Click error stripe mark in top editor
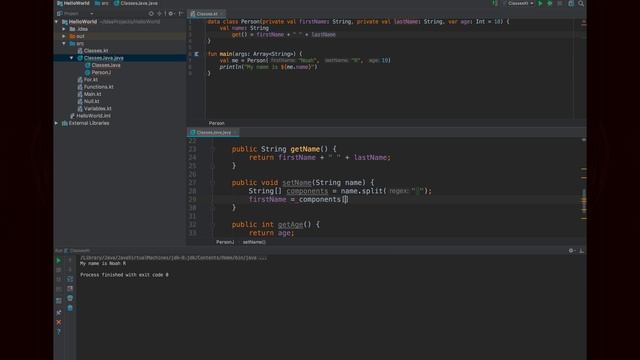This screenshot has width=640, height=360. pyautogui.click(x=584, y=24)
